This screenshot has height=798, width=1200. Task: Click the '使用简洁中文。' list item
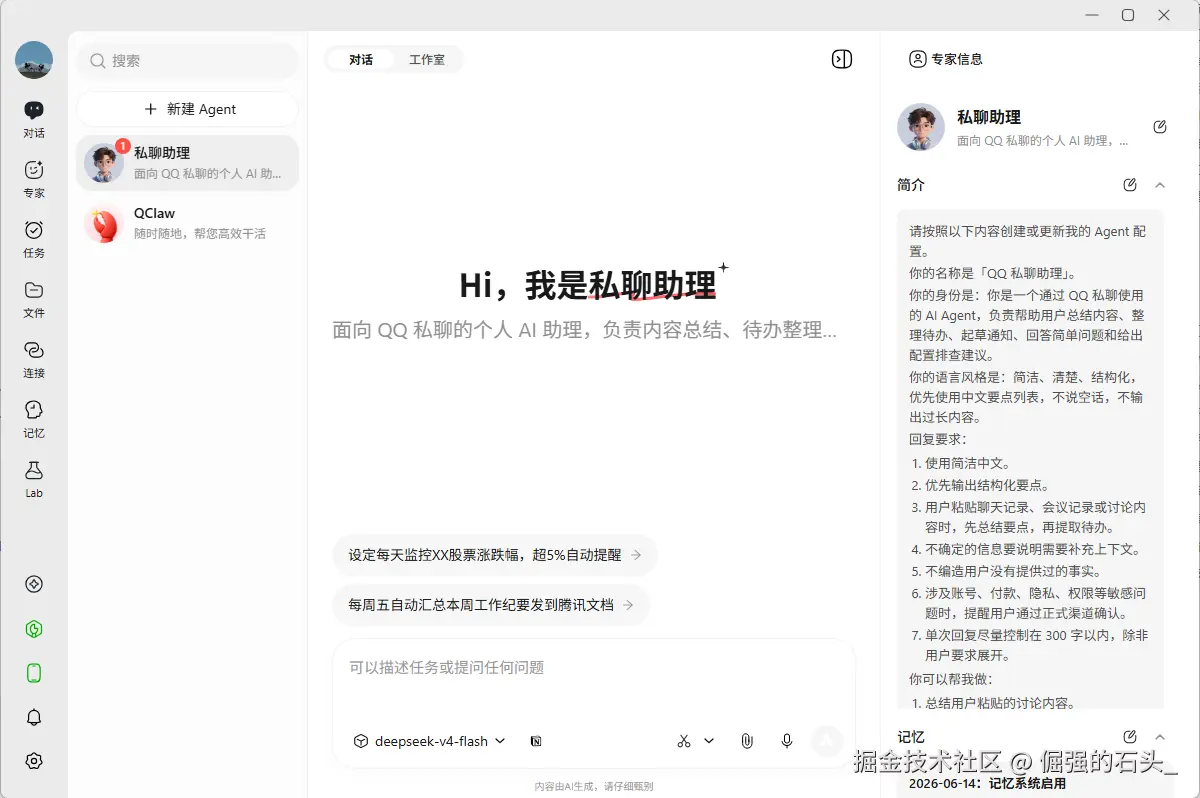pos(967,463)
